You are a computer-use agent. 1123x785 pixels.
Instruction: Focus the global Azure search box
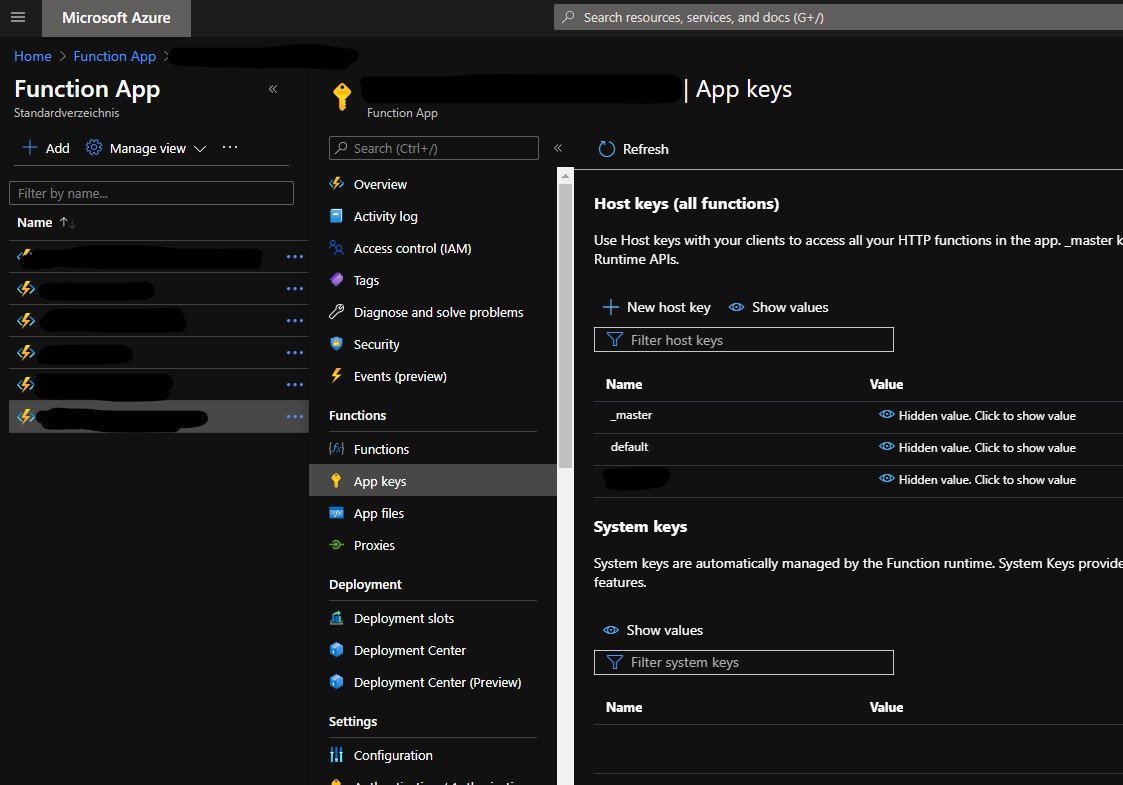pos(838,17)
